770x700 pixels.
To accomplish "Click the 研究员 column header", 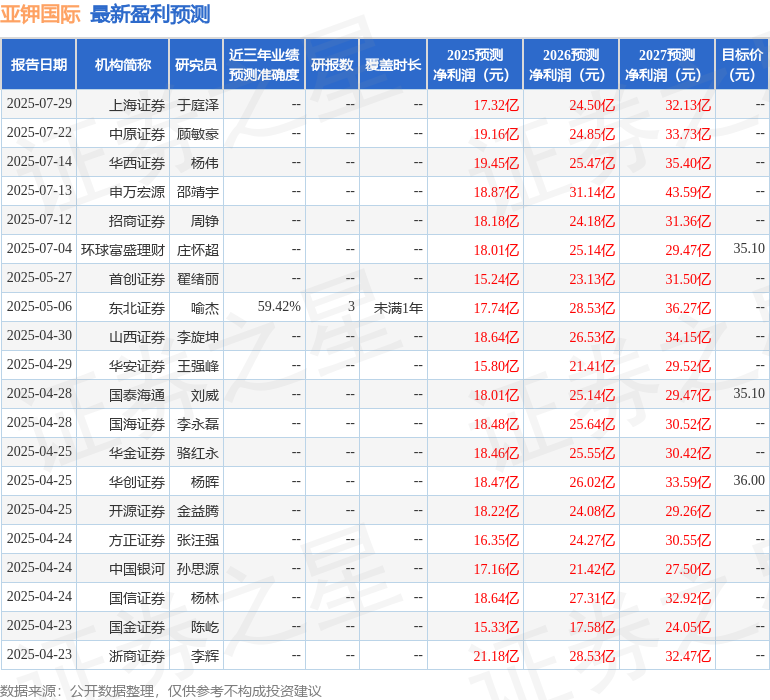I will 196,65.
